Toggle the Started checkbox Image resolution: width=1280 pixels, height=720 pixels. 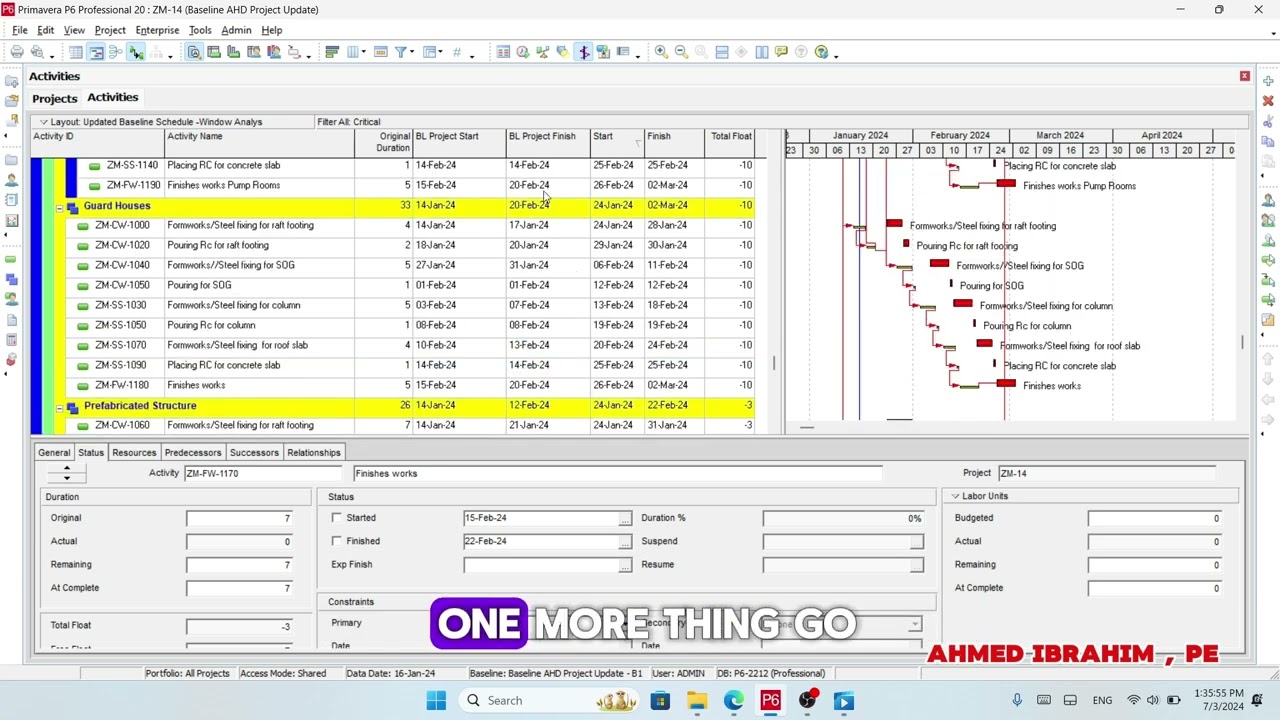[x=337, y=518]
